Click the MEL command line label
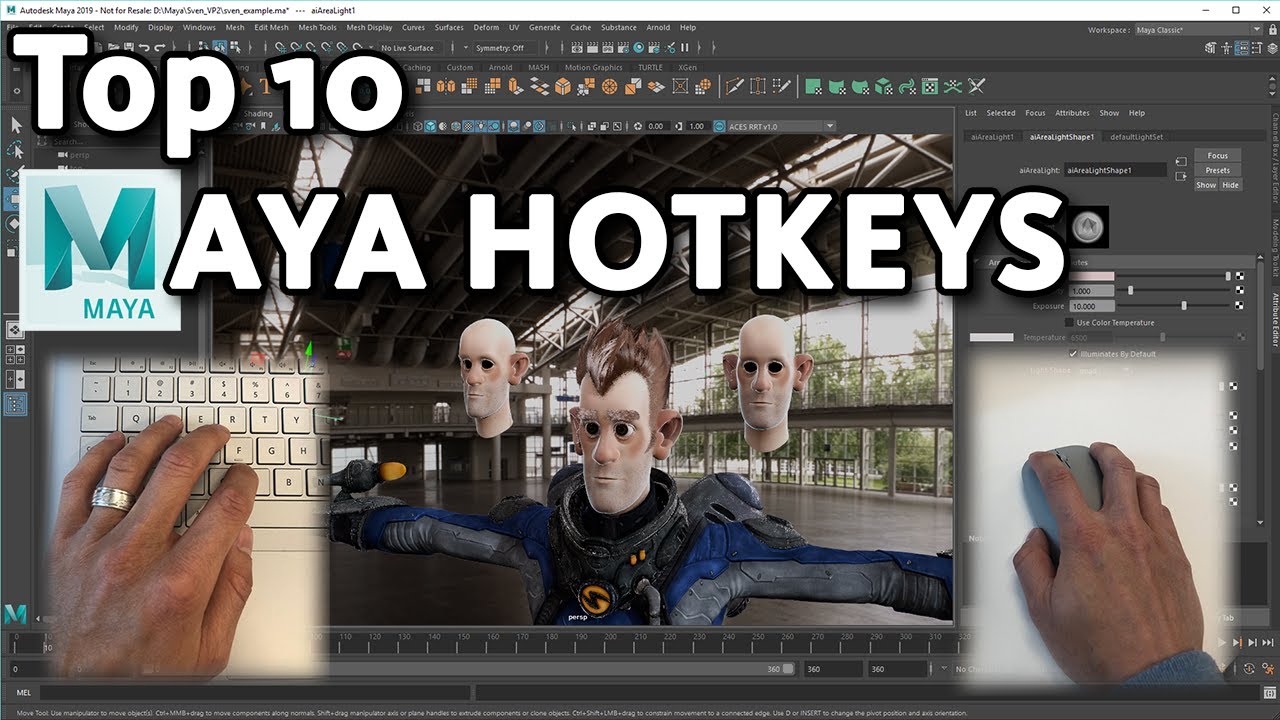 click(x=24, y=692)
